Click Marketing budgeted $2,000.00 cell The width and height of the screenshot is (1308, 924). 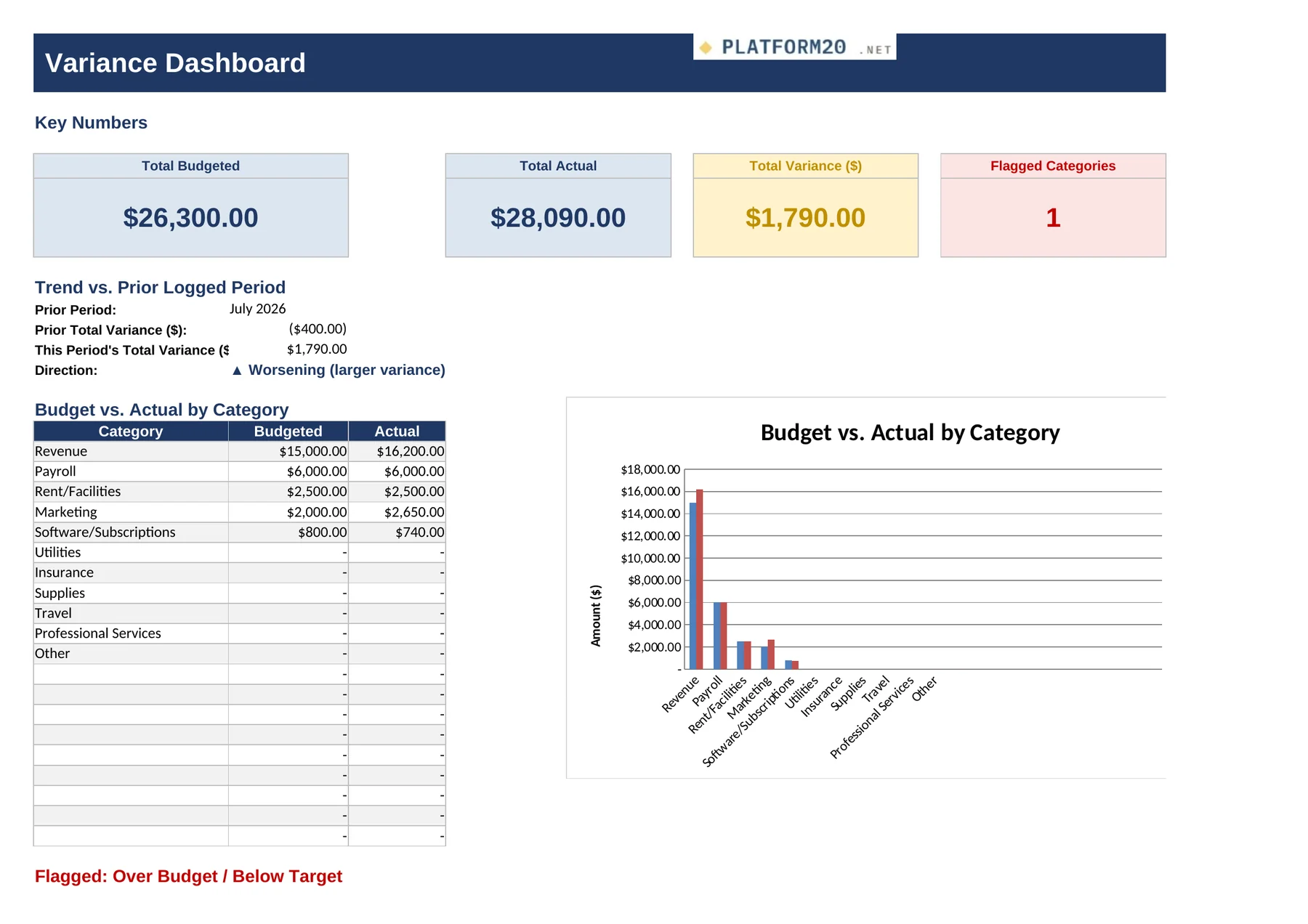(288, 512)
